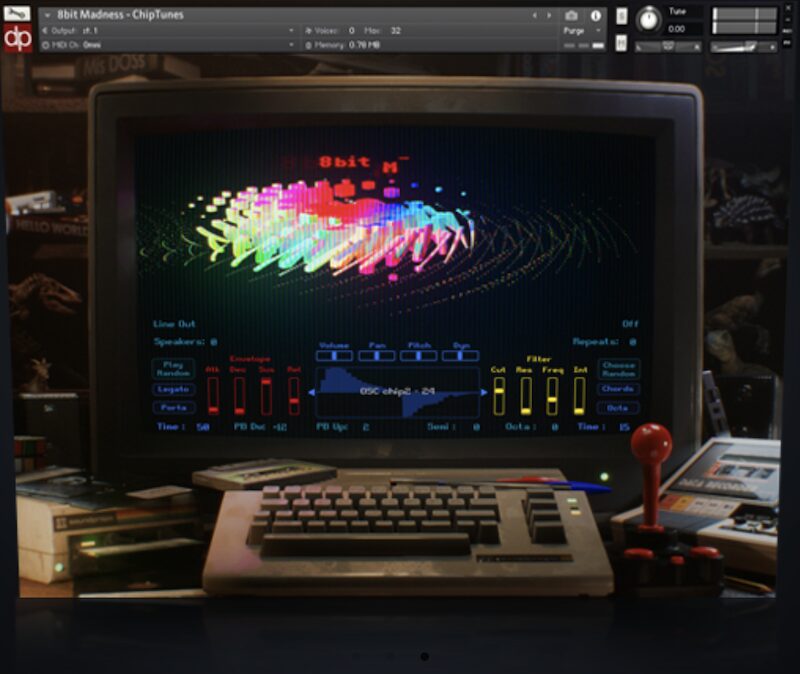
Task: Toggle the Chords option
Action: click(618, 389)
